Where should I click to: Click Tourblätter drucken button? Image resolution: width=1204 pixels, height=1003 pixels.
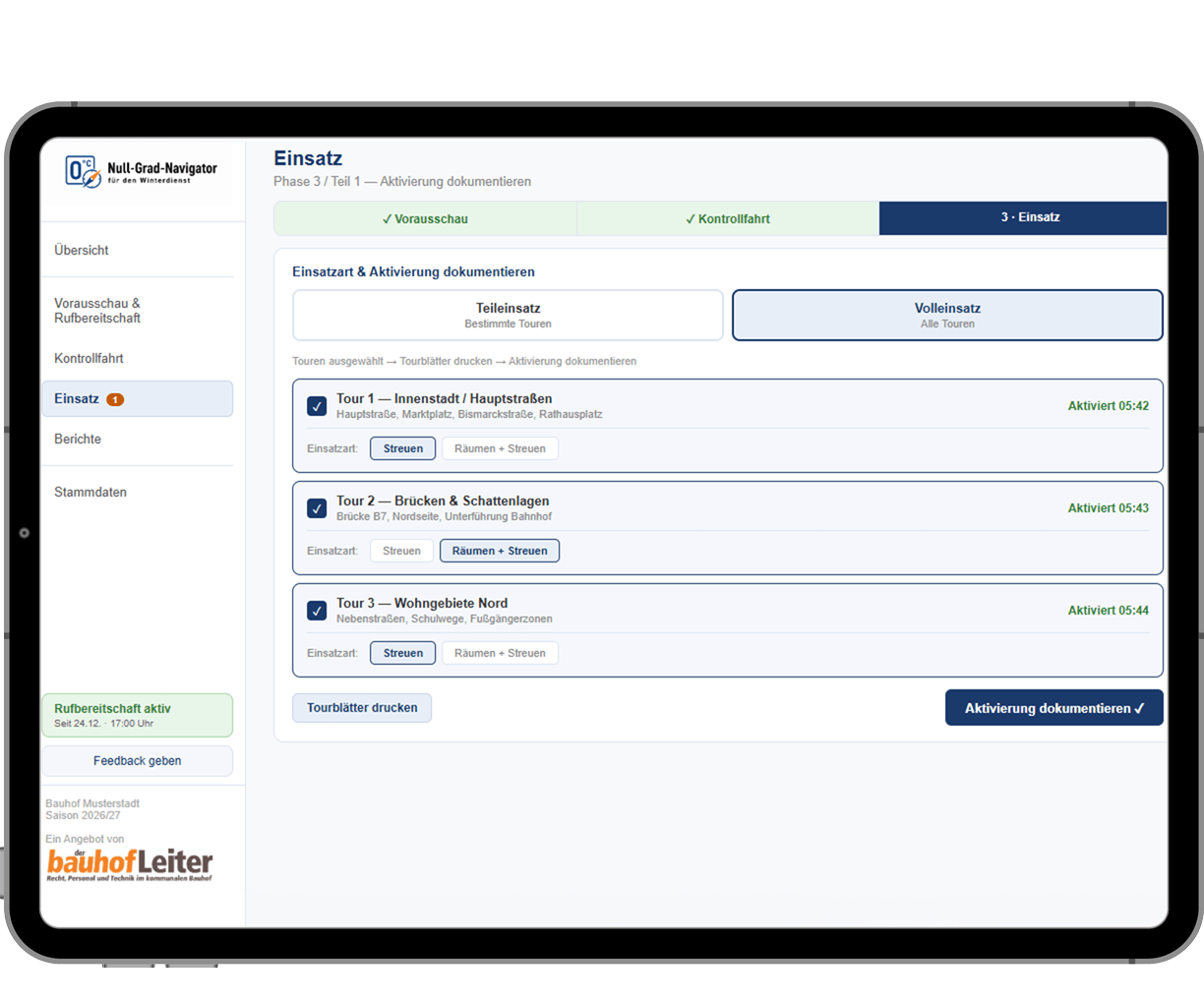coord(362,708)
